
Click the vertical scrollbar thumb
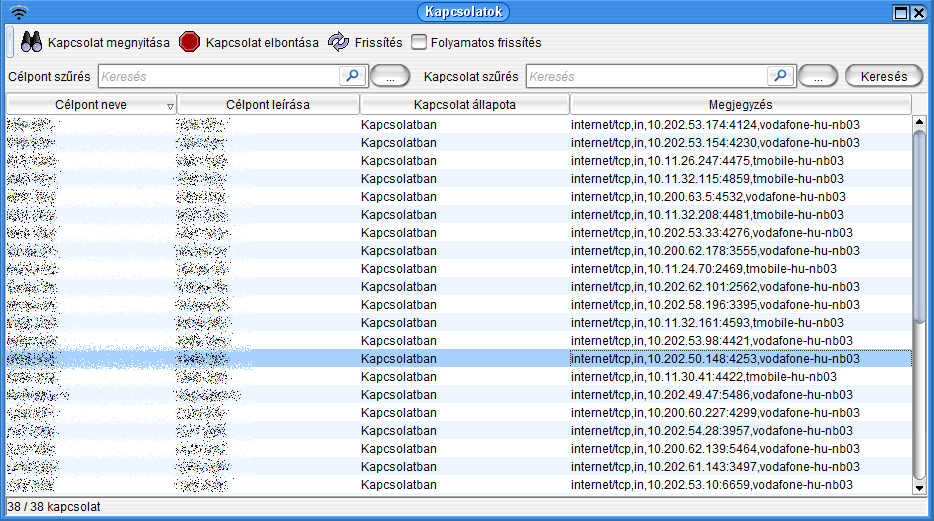point(920,225)
